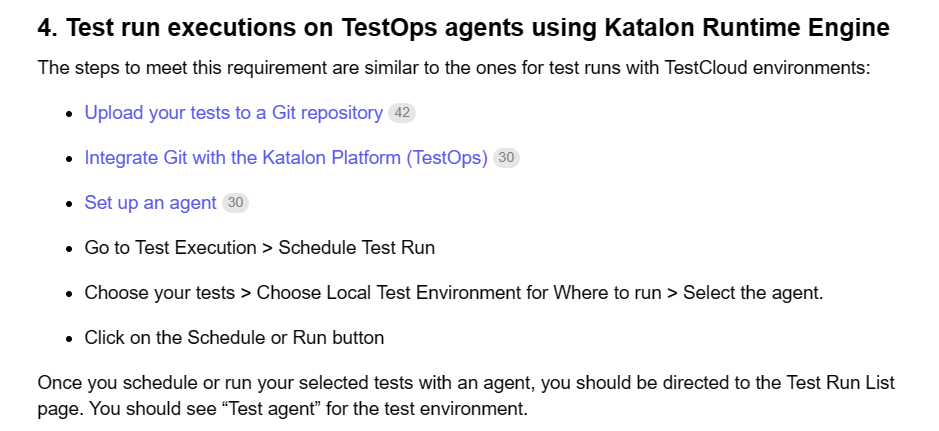This screenshot has width=939, height=431.
Task: Click the 30 badge beside Integrate Git link
Action: tap(507, 158)
